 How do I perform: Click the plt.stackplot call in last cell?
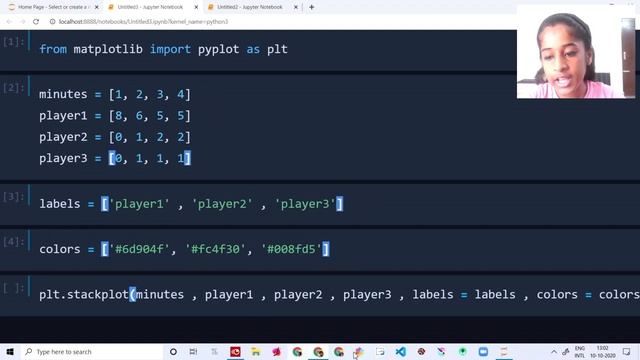340,295
